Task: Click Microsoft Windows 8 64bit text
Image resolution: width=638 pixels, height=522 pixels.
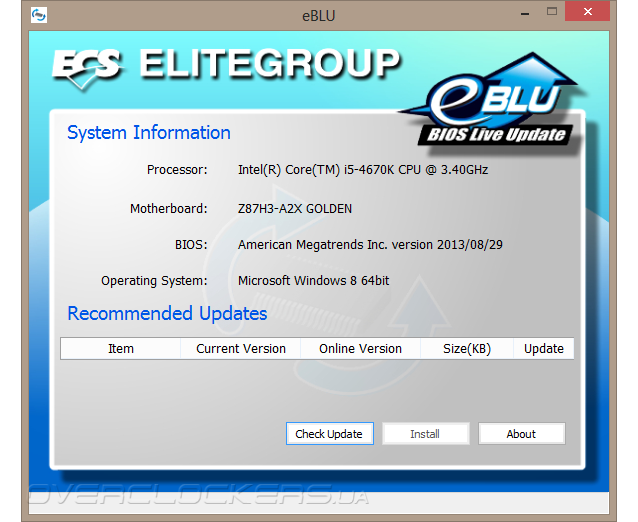Action: tap(313, 281)
